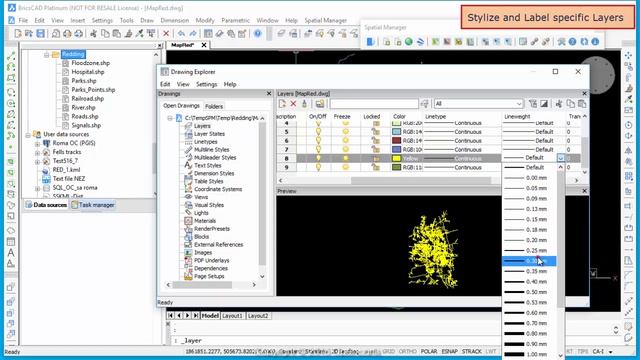Click the green color swatch of layer 9
This screenshot has width=640, height=360.
(396, 167)
